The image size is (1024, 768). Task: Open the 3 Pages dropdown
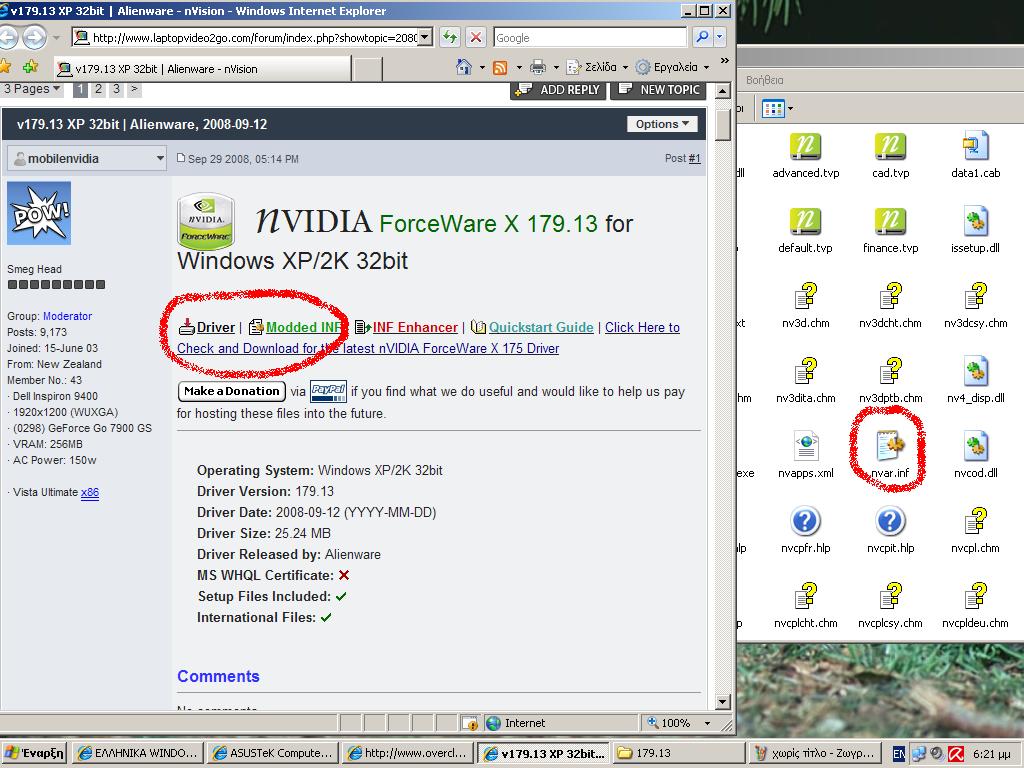point(31,89)
